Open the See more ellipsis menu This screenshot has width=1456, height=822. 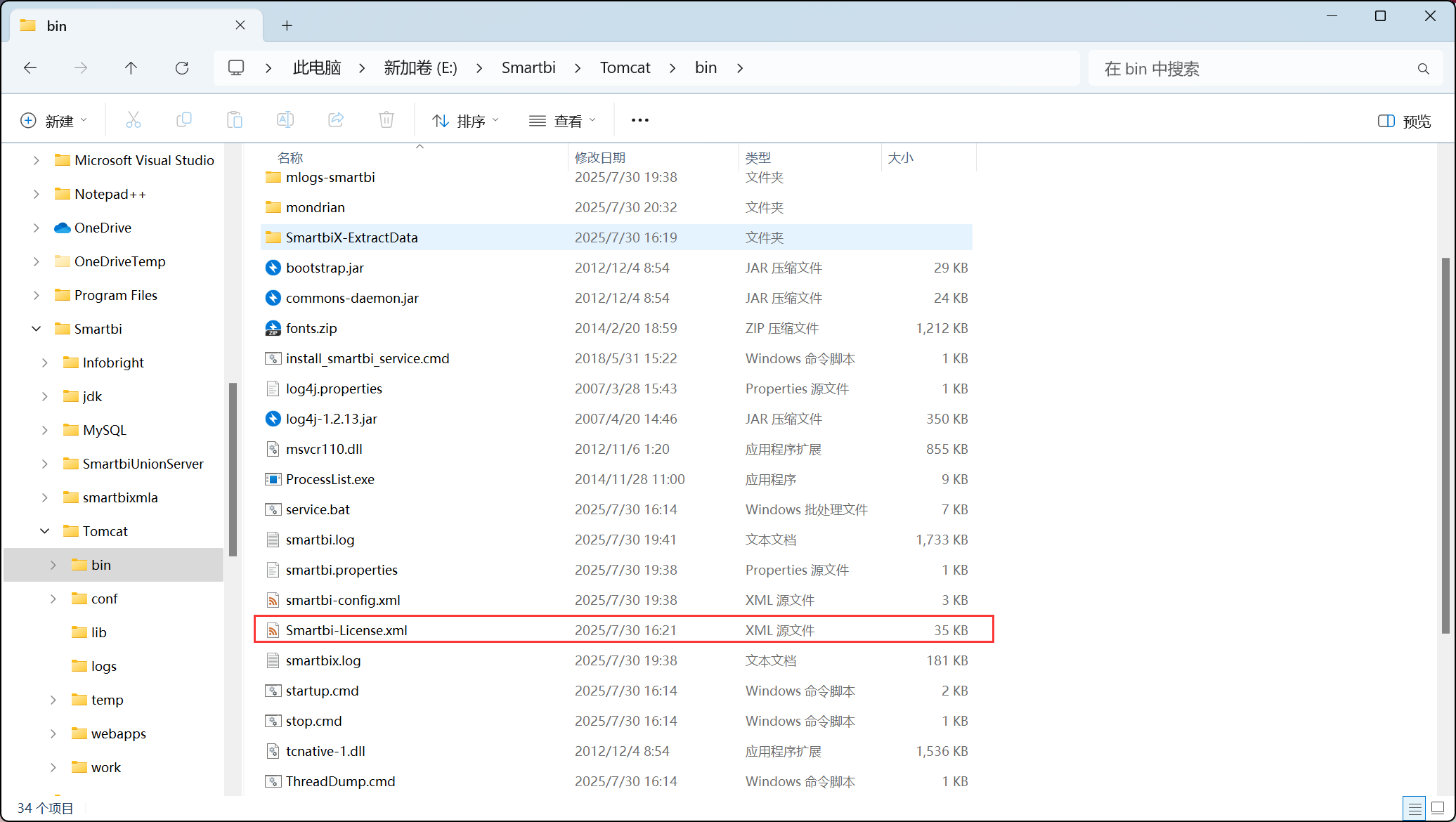click(x=639, y=120)
